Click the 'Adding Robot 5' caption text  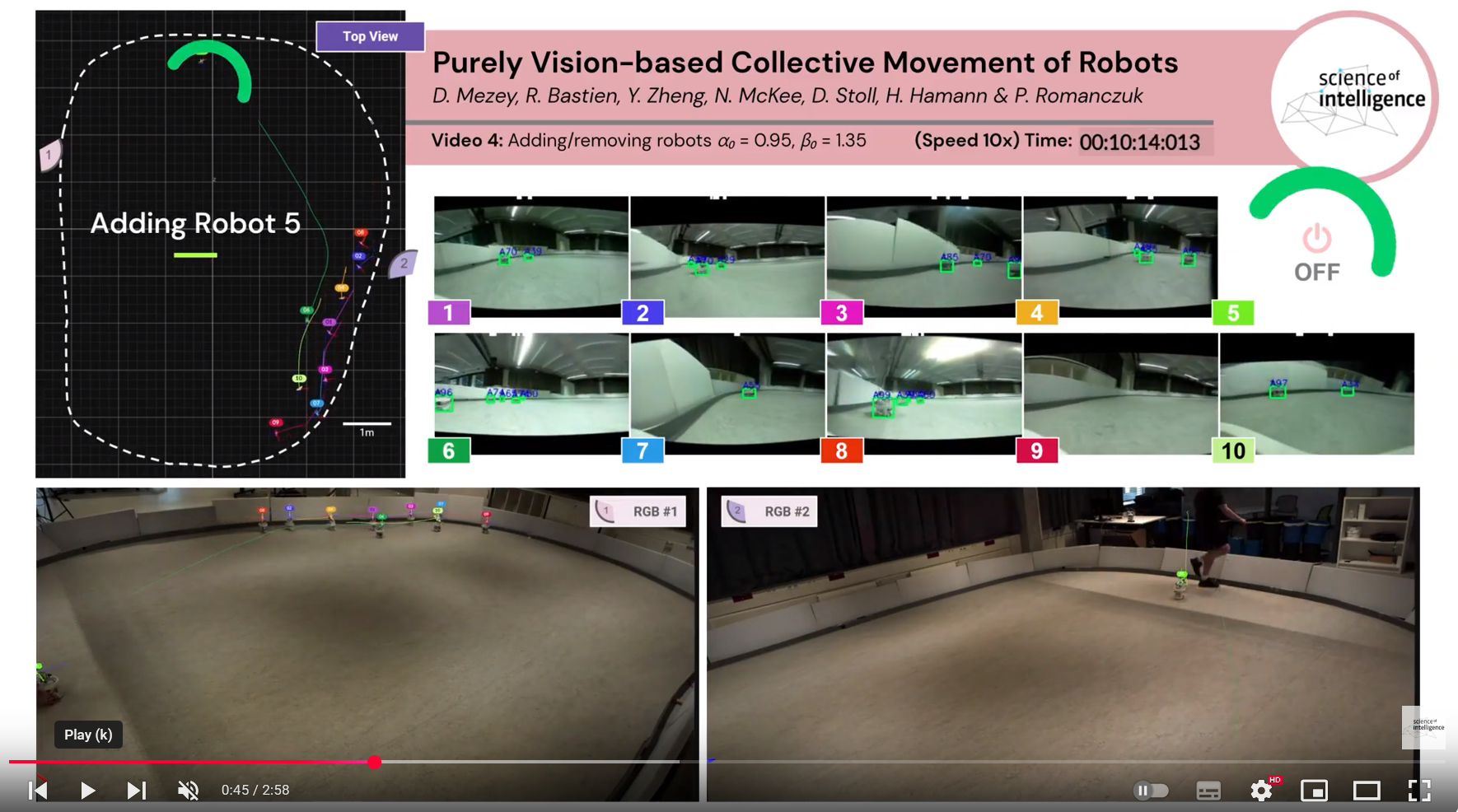195,223
